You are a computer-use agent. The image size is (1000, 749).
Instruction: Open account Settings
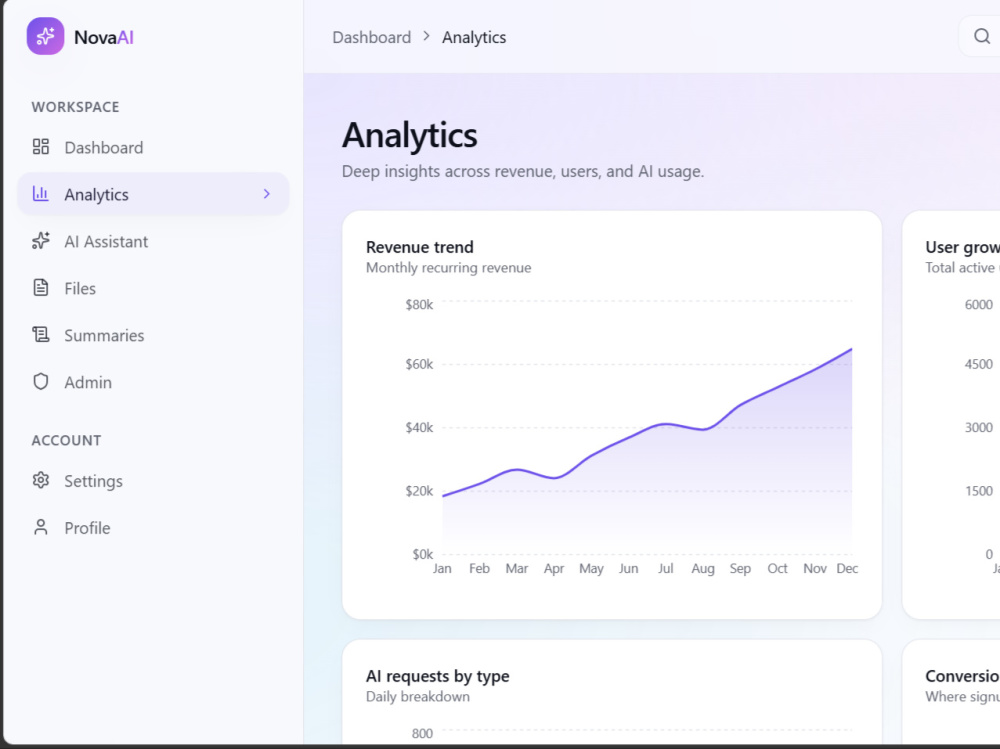(153, 480)
